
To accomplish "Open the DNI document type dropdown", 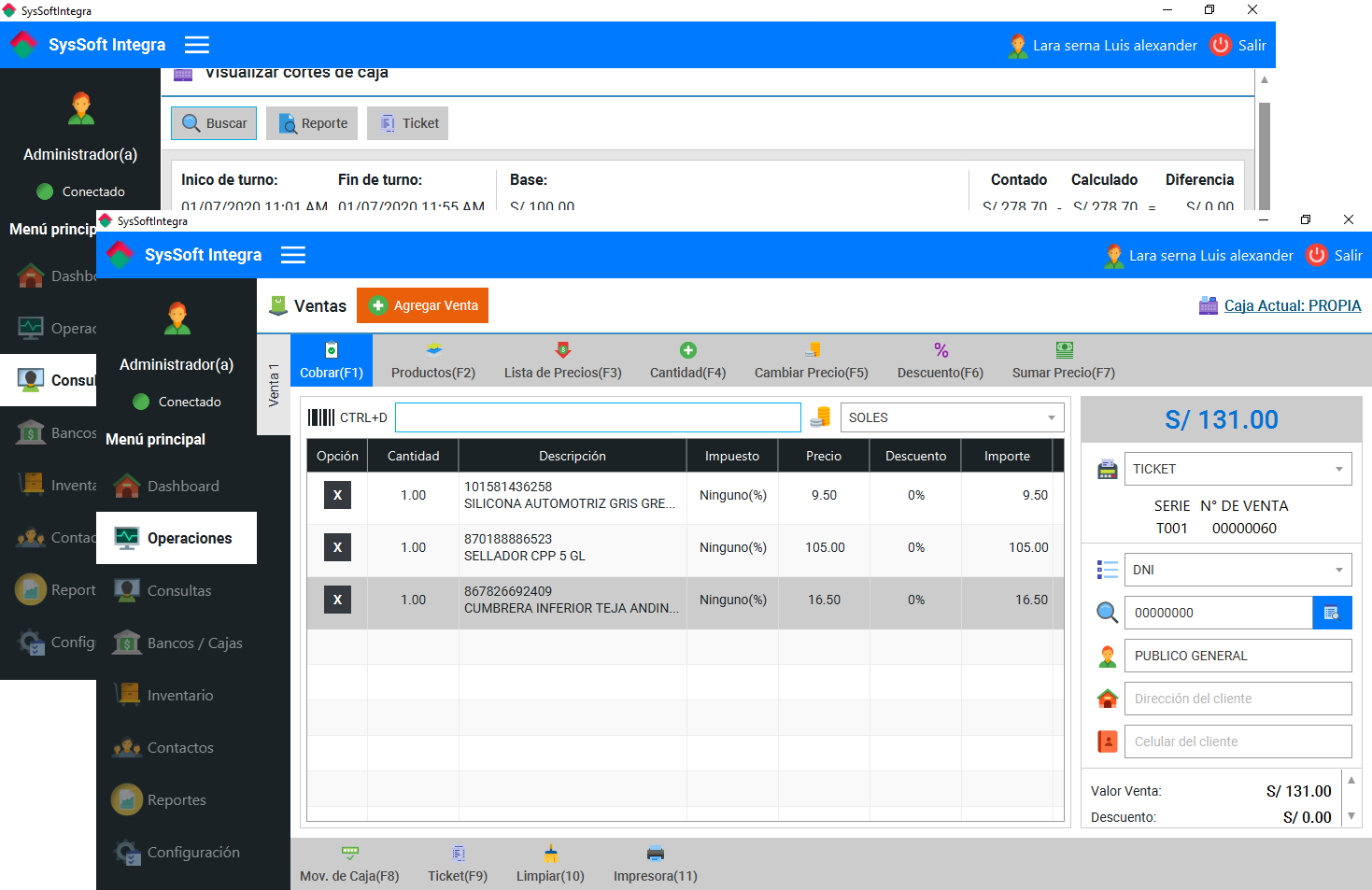I will pos(1238,570).
